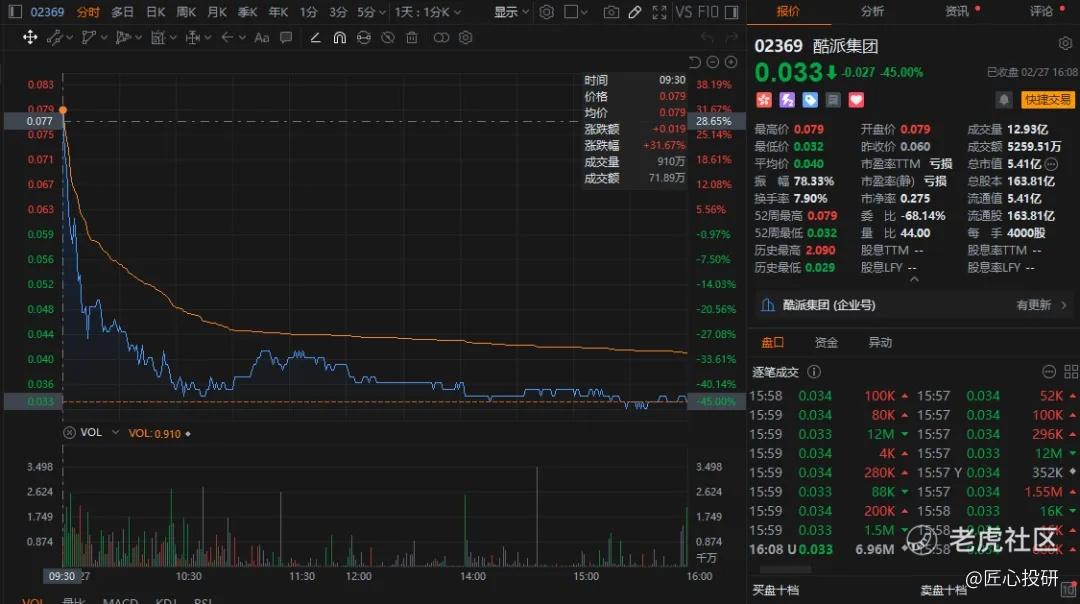This screenshot has height=604, width=1080.
Task: Click horizontal scrollbar under trade list
Action: (785, 570)
